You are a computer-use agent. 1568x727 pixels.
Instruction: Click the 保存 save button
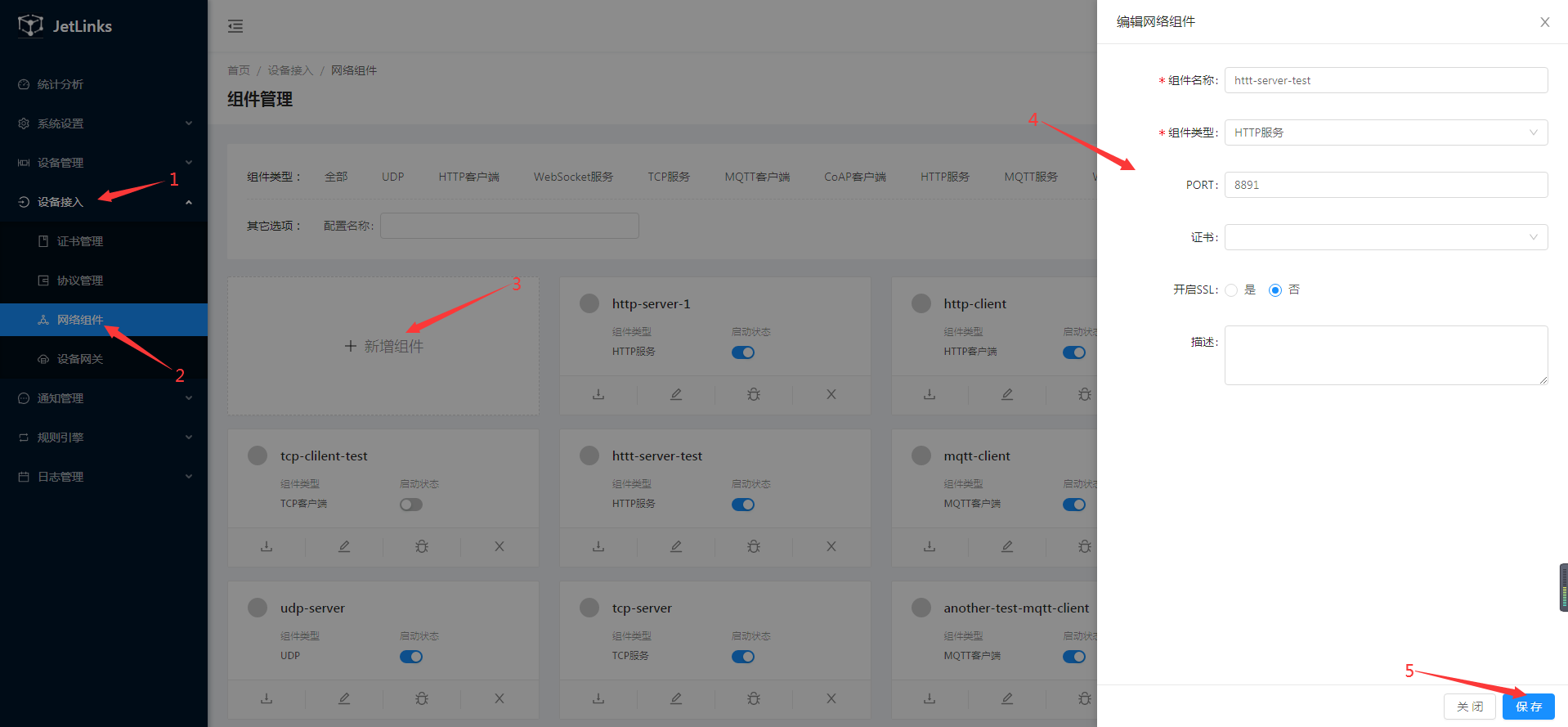click(1528, 707)
